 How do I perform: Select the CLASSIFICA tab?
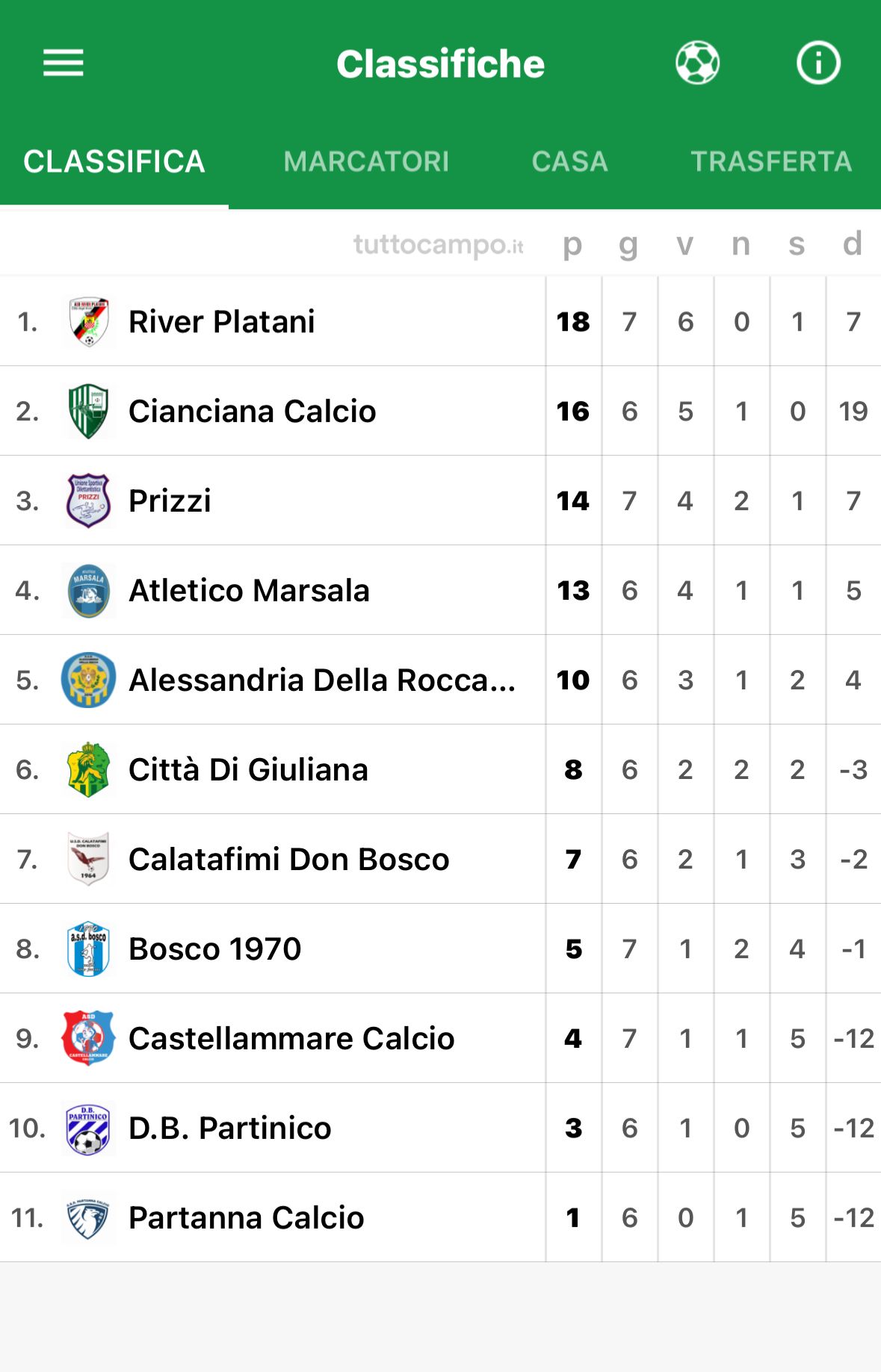(114, 161)
